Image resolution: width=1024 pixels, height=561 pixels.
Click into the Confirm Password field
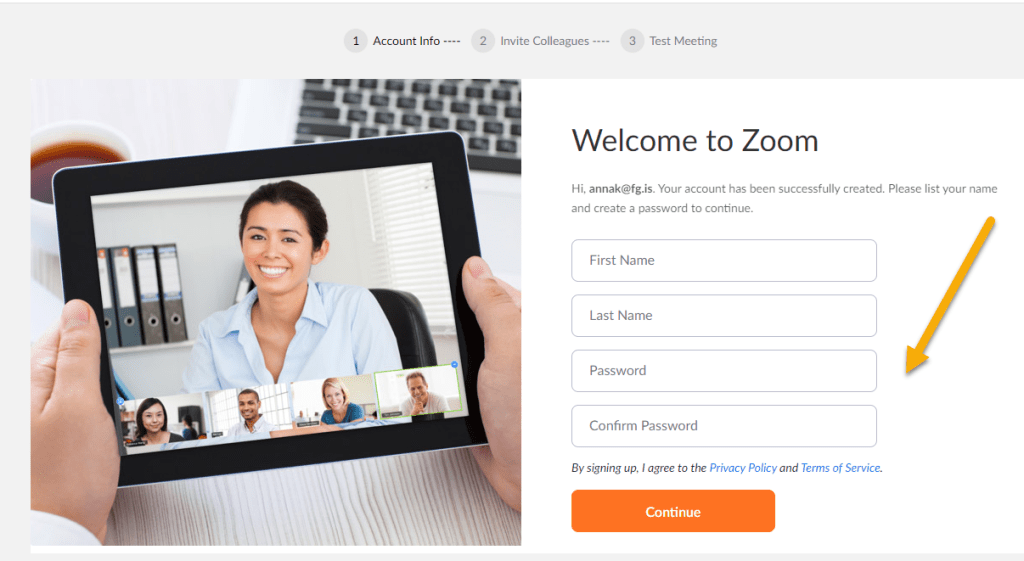[724, 426]
